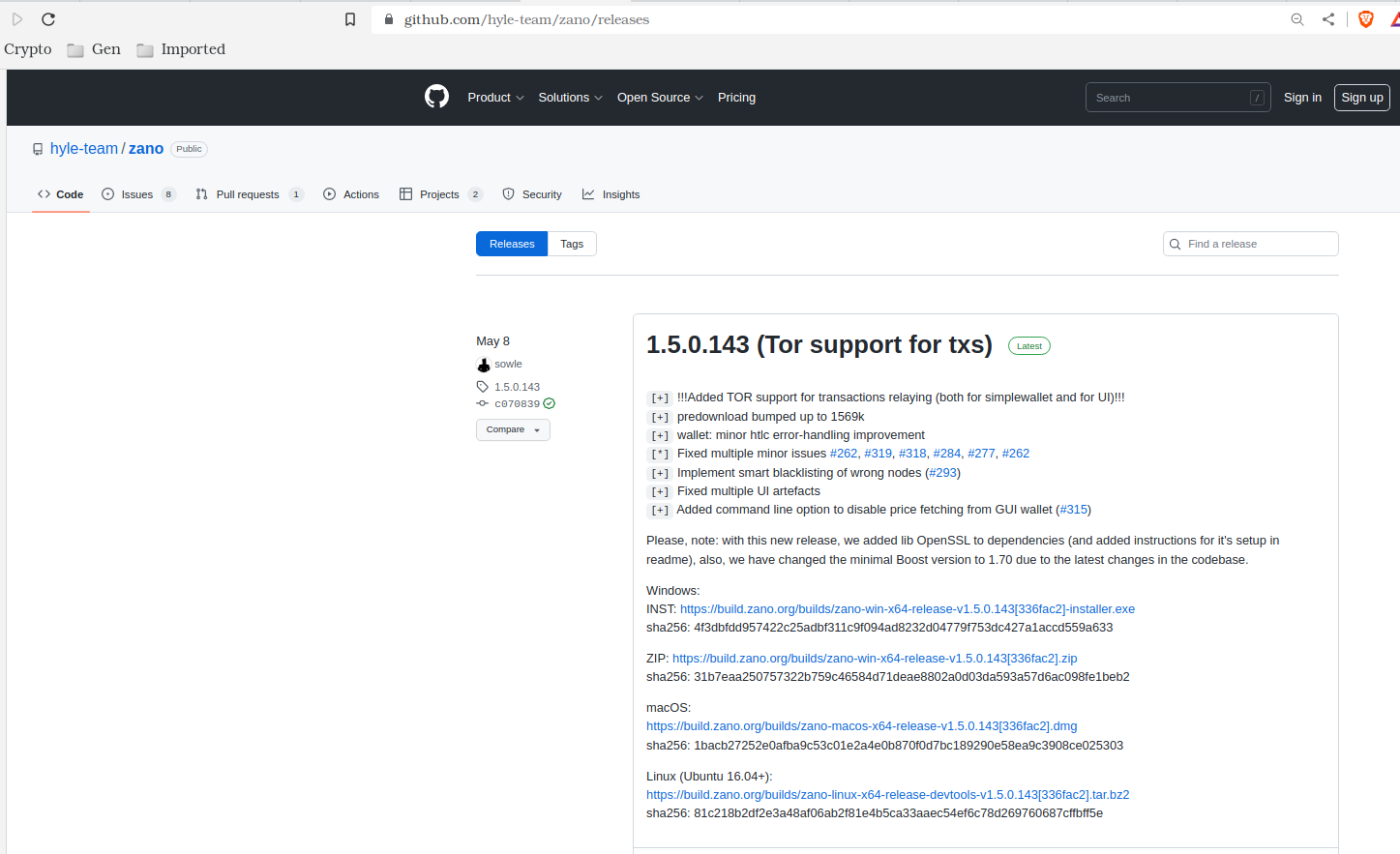1400x854 pixels.
Task: Open the Projects tab
Action: (x=440, y=194)
